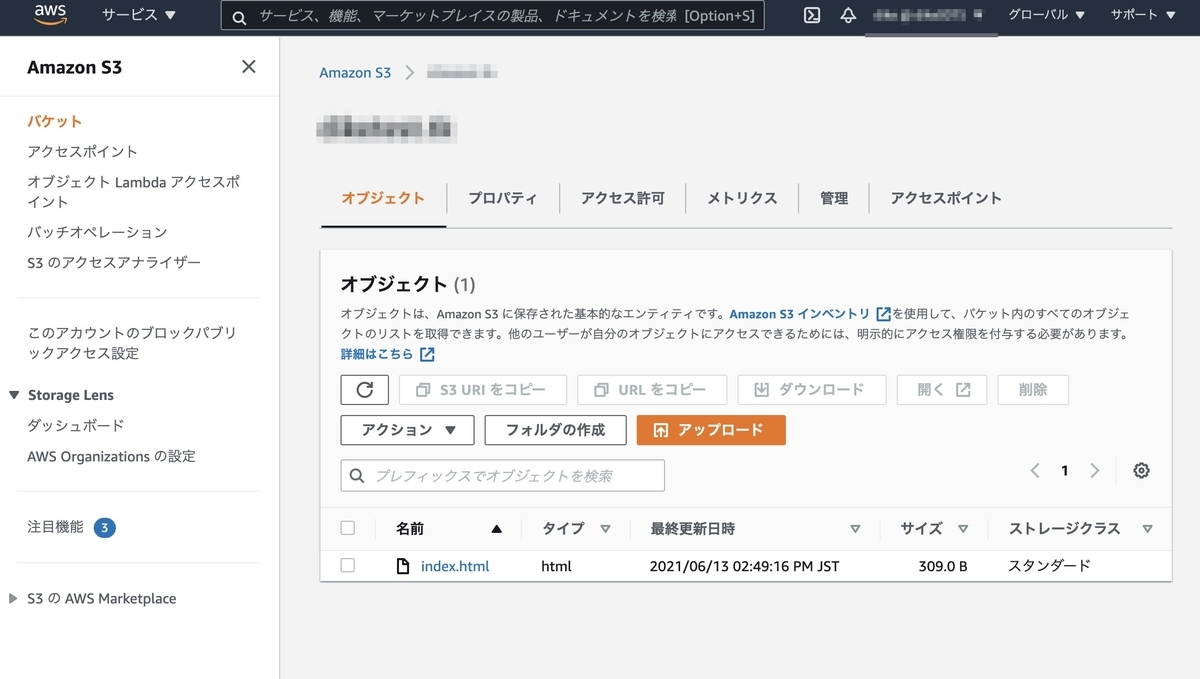Open ブロックパブリックアクセス設定 link
This screenshot has width=1200, height=679.
[132, 343]
